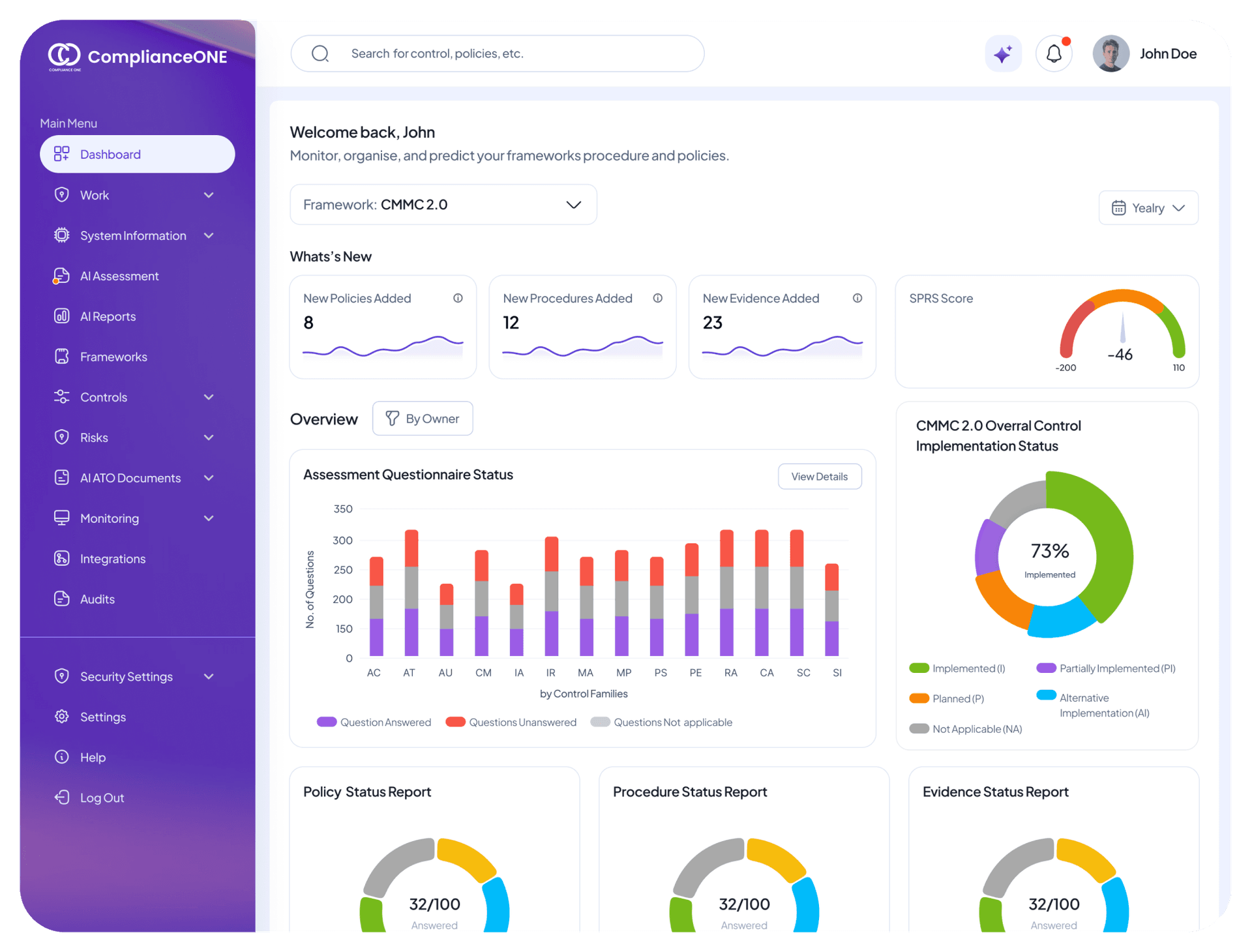Click the Log Out icon
This screenshot has height=952, width=1252.
62,797
